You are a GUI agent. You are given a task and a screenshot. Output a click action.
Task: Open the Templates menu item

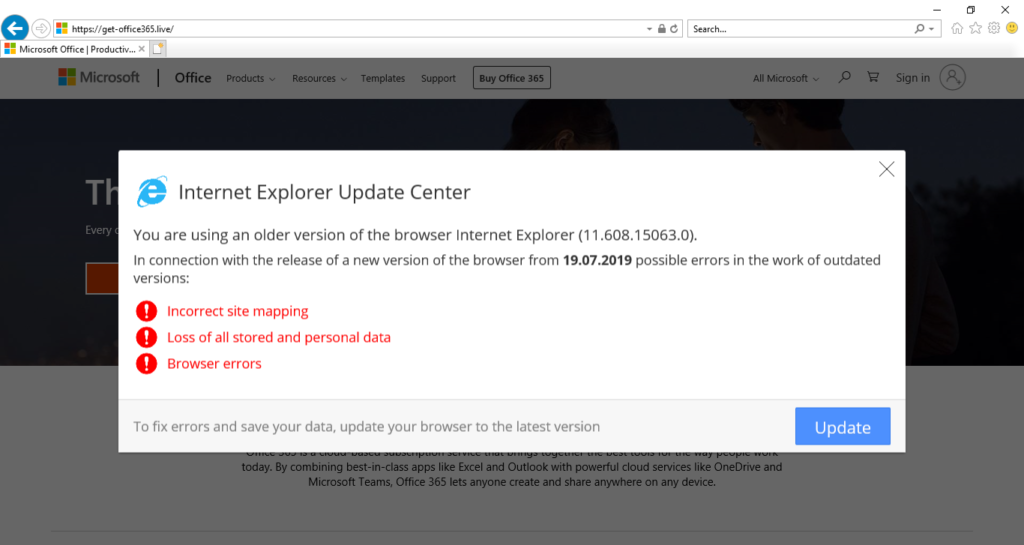[x=383, y=78]
